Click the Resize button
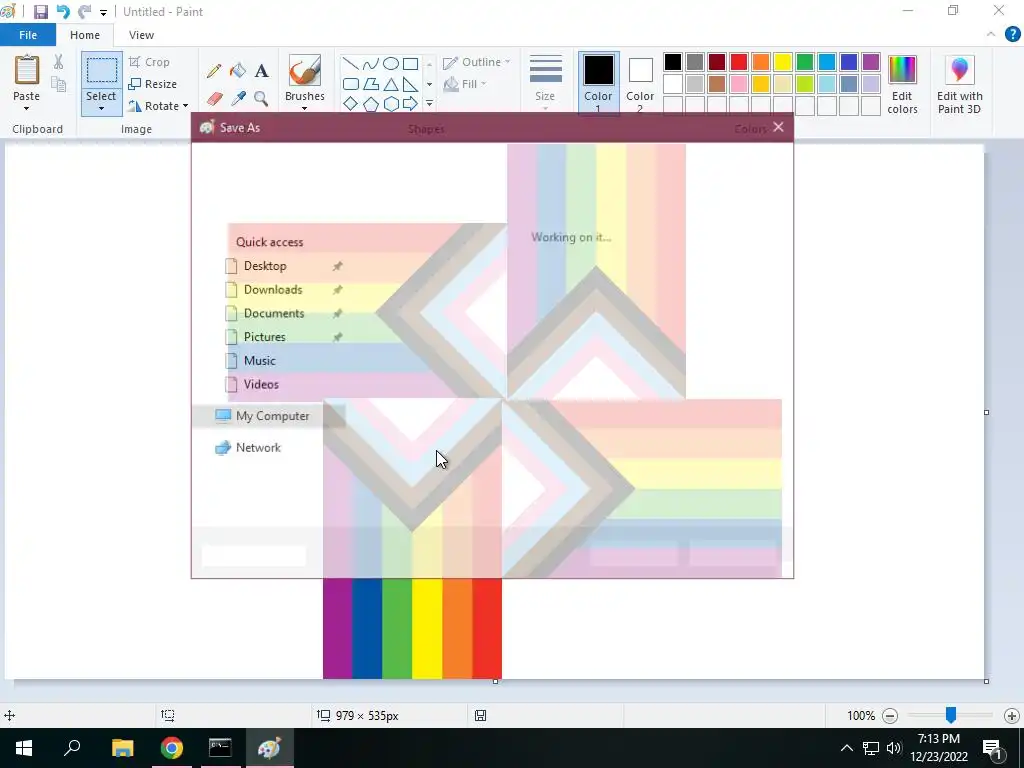The height and width of the screenshot is (768, 1024). (153, 84)
